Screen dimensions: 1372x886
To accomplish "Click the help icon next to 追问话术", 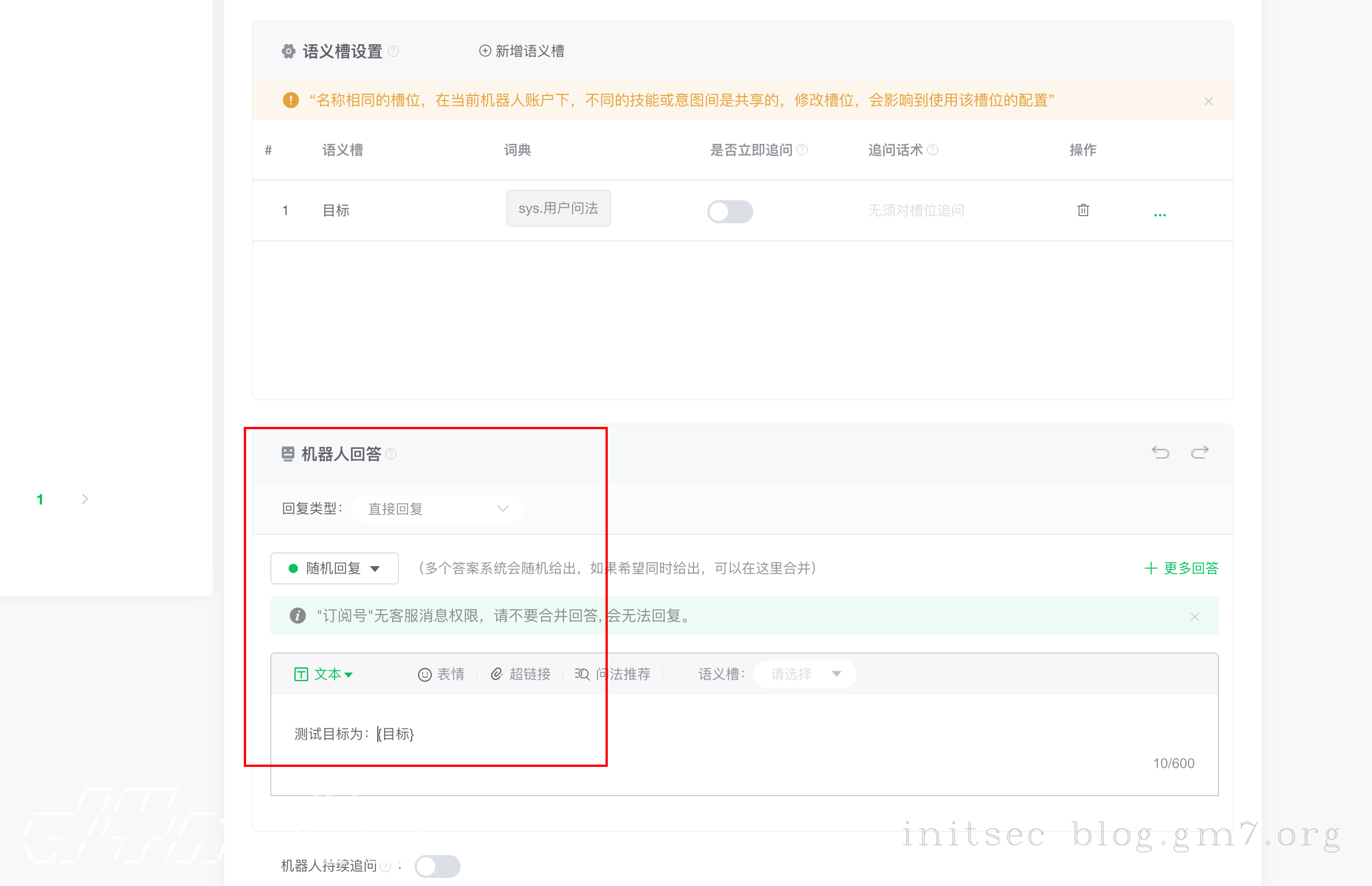I will coord(933,150).
